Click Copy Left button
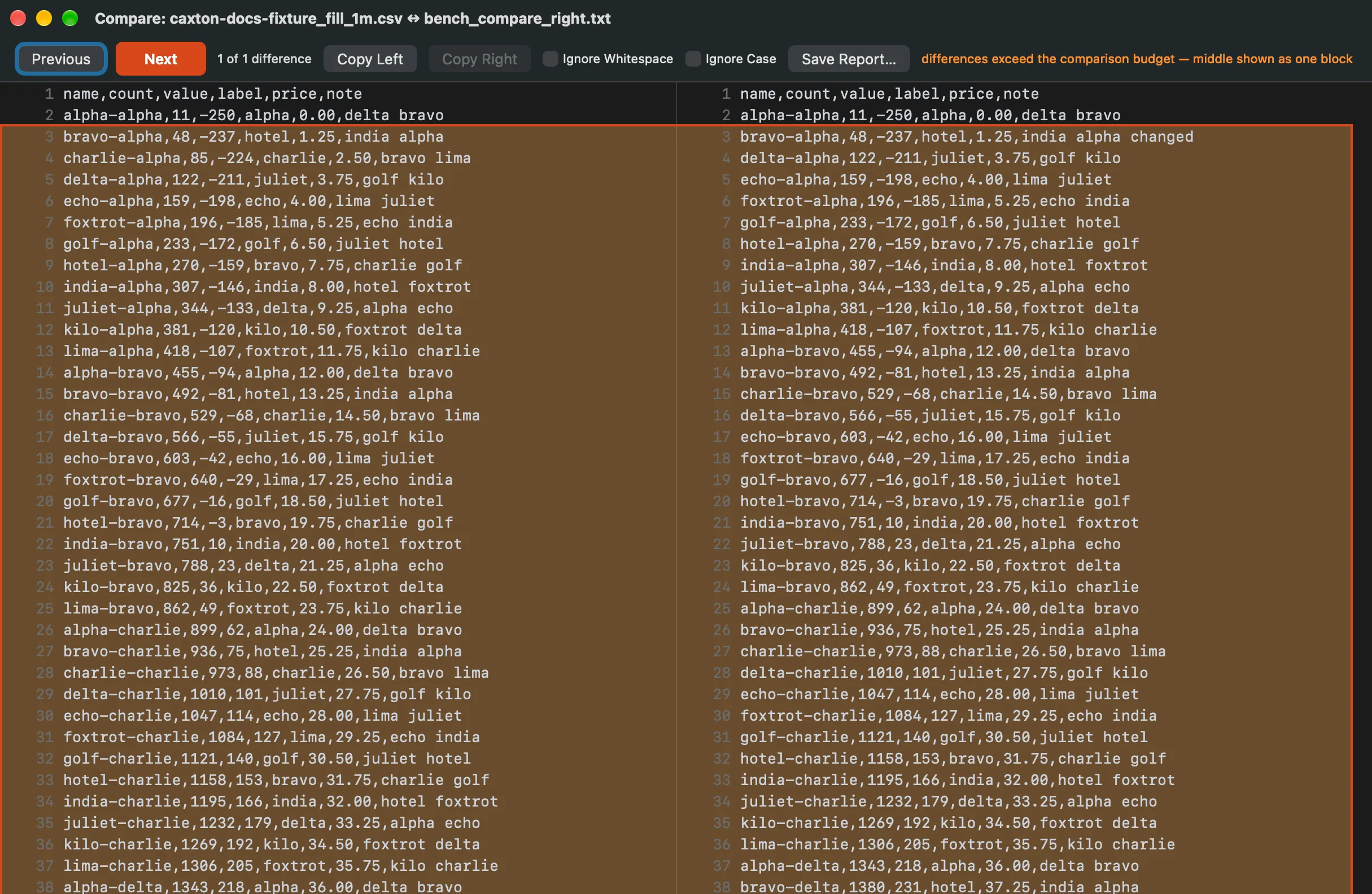 tap(369, 59)
